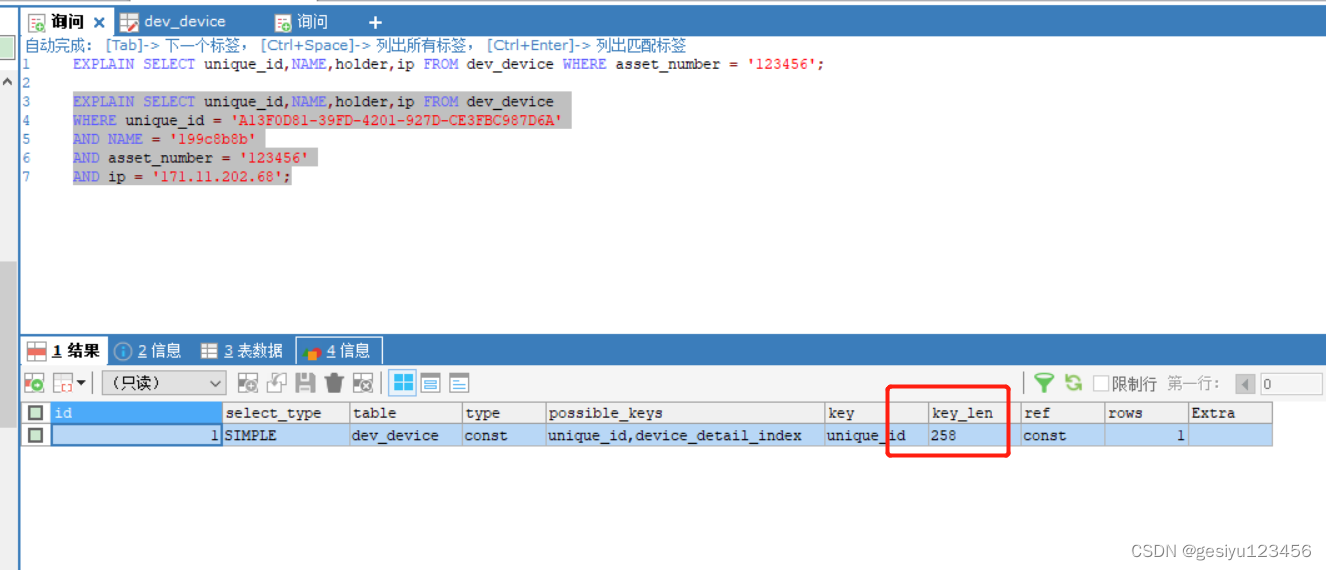
Task: Select the 1 结果 result tab
Action: click(x=63, y=351)
